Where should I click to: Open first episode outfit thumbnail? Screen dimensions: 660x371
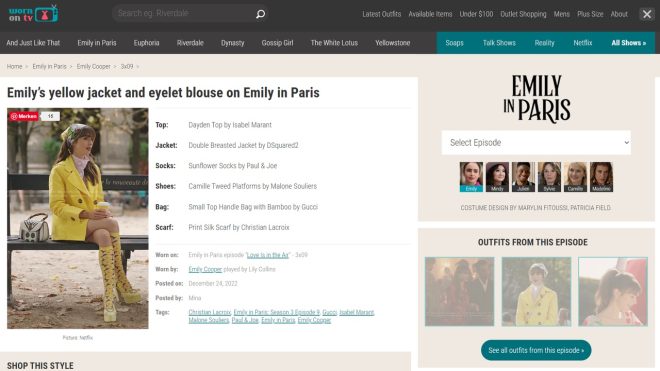(460, 291)
